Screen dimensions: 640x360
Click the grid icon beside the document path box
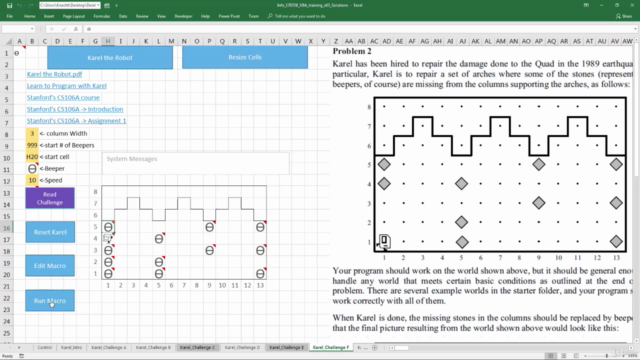tap(107, 5)
